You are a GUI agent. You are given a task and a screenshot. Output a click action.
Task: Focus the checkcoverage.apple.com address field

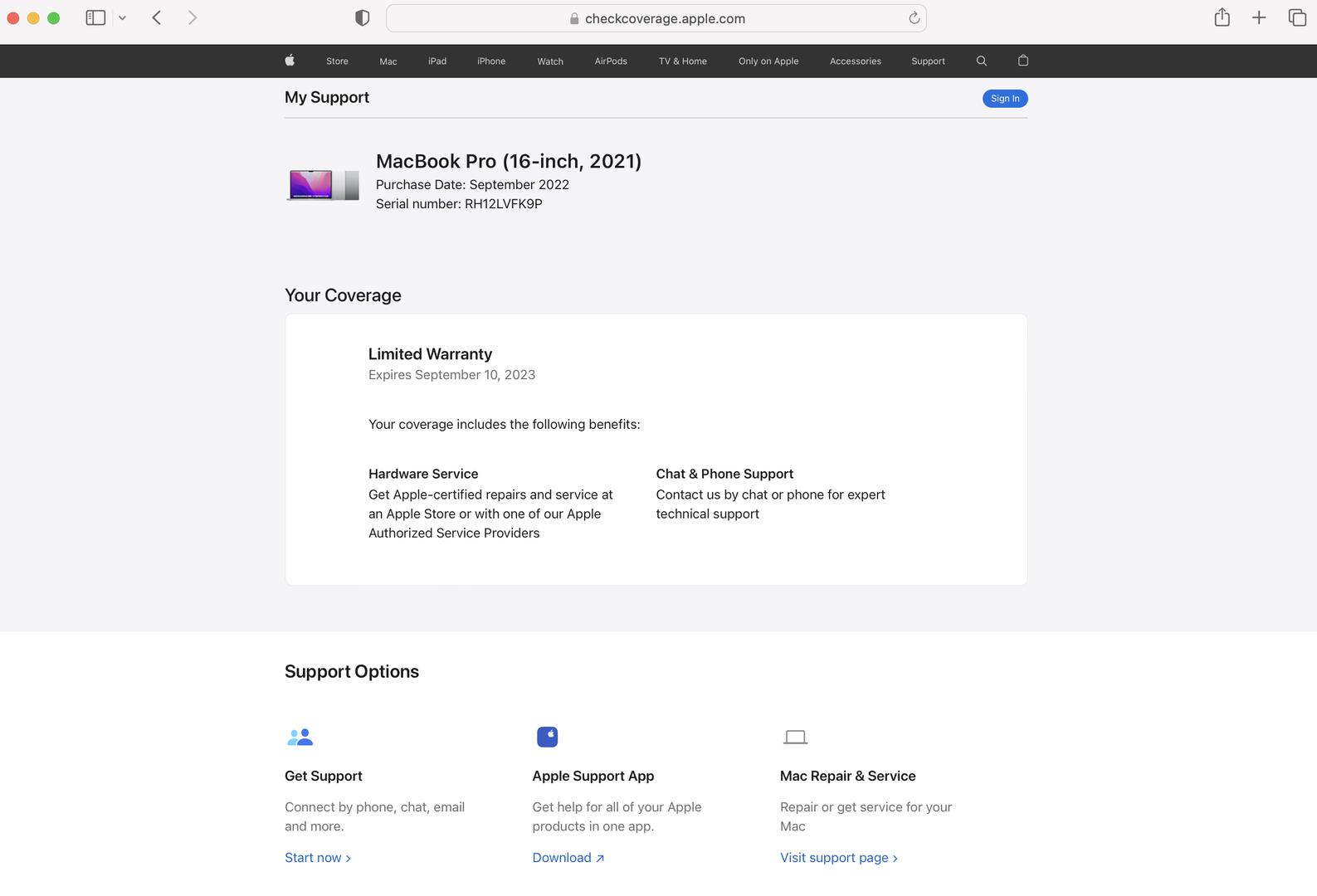point(656,18)
